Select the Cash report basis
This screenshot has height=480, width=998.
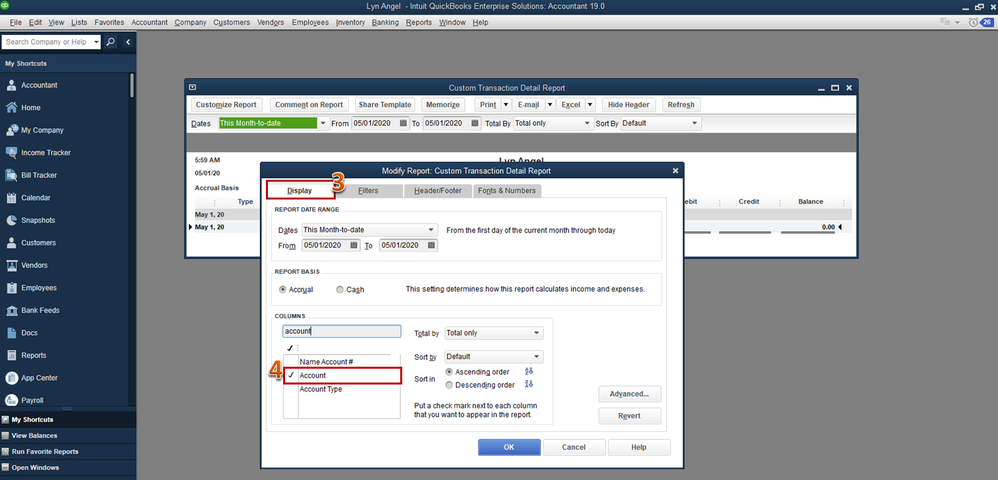click(339, 290)
